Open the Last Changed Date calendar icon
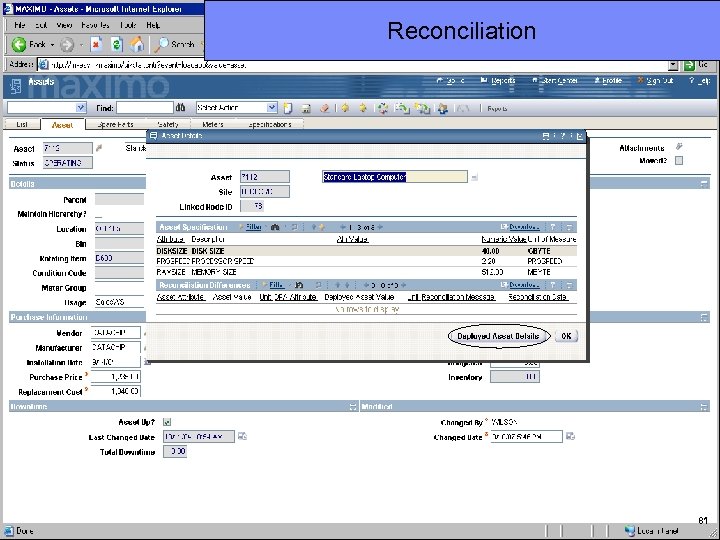 [x=242, y=436]
